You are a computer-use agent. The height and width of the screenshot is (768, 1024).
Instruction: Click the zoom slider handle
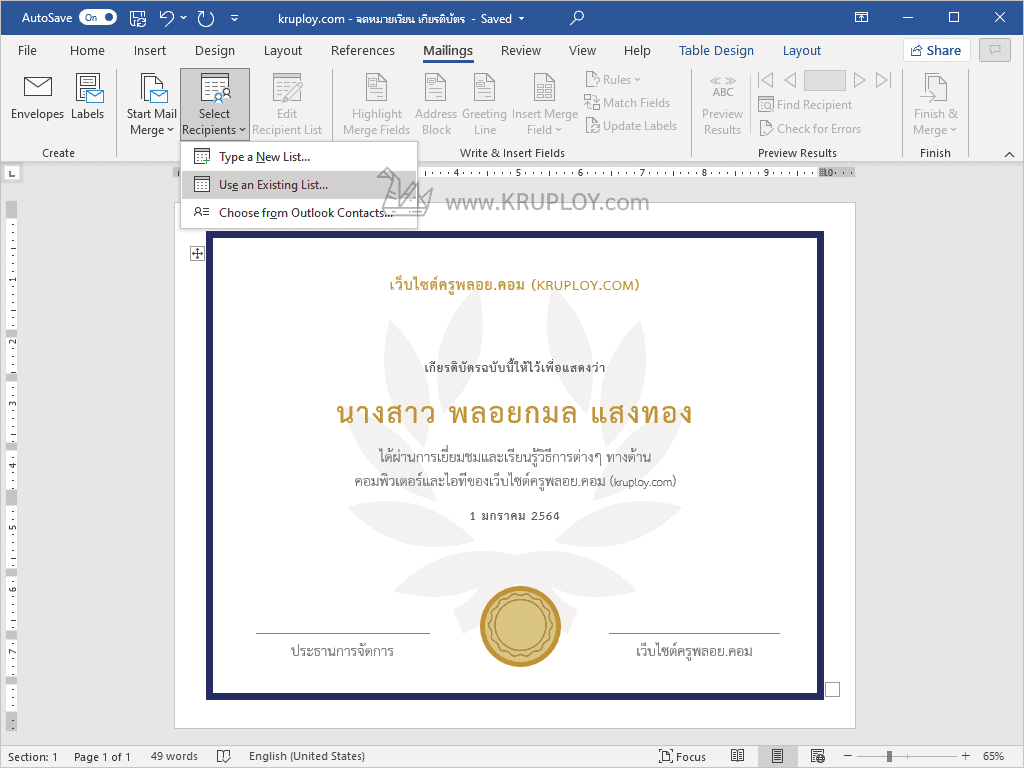(888, 756)
